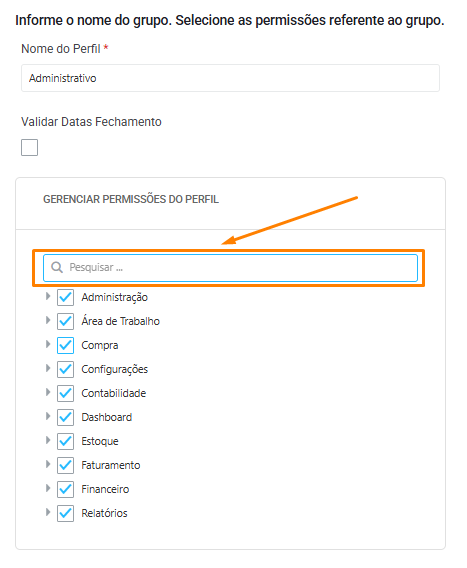Select the Dashboard tree label
The height and width of the screenshot is (568, 467).
(x=107, y=417)
